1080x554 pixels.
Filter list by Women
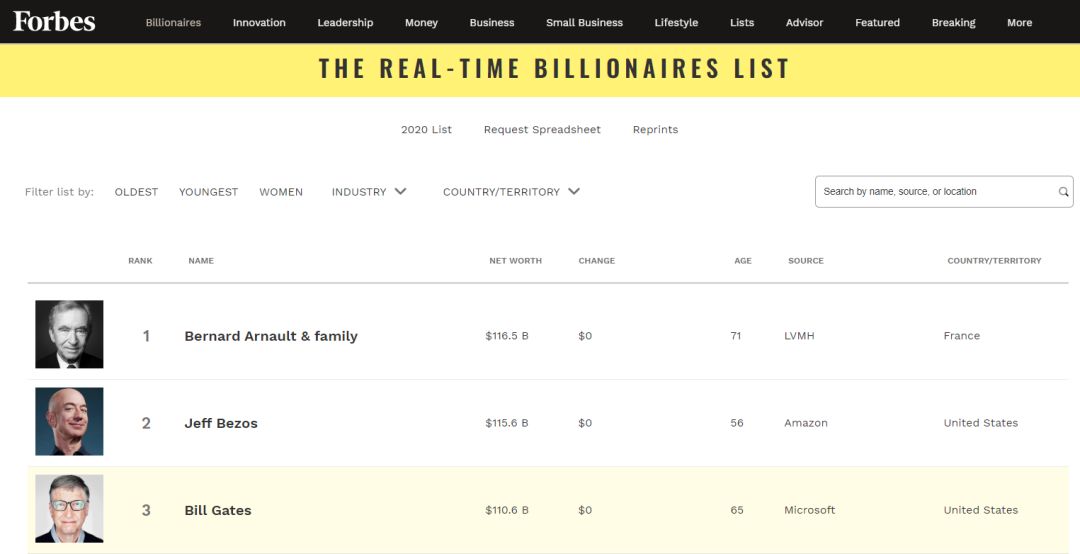tap(281, 192)
